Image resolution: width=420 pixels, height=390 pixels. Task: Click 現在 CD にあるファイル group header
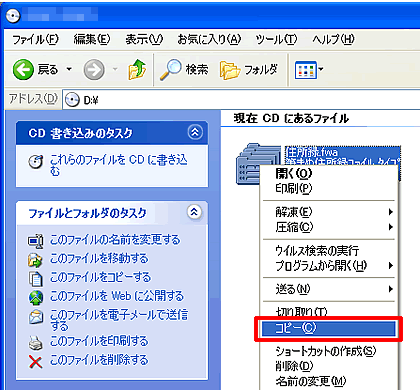(x=291, y=118)
